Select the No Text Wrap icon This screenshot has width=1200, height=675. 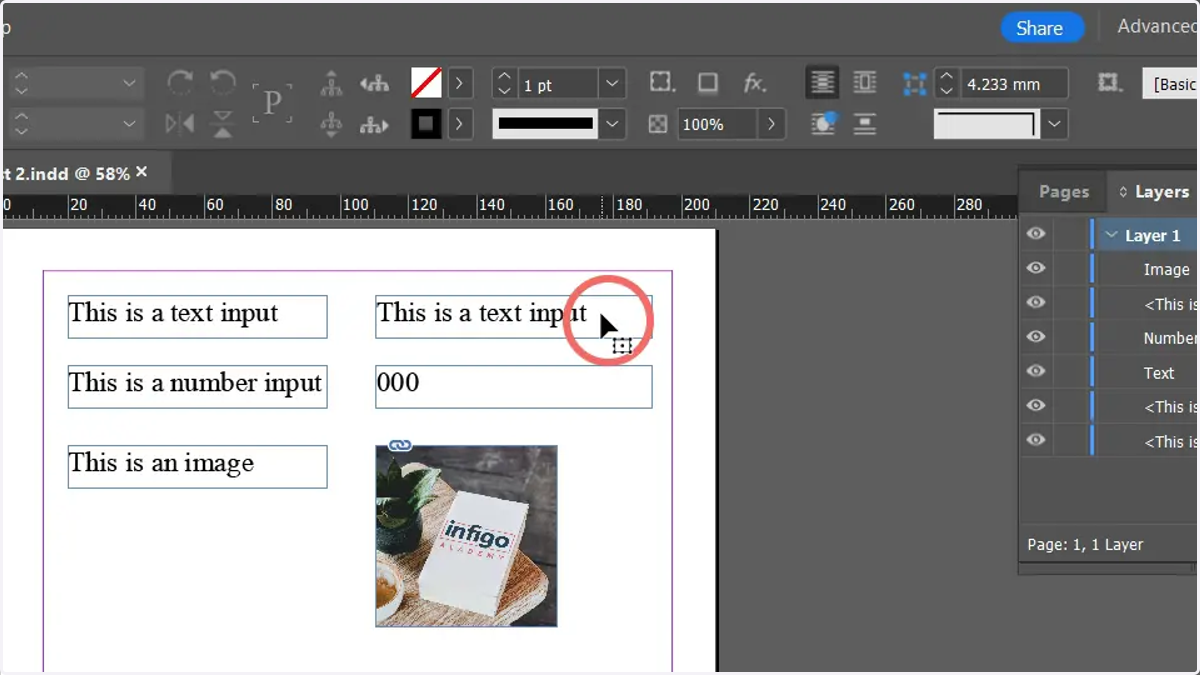[x=823, y=83]
